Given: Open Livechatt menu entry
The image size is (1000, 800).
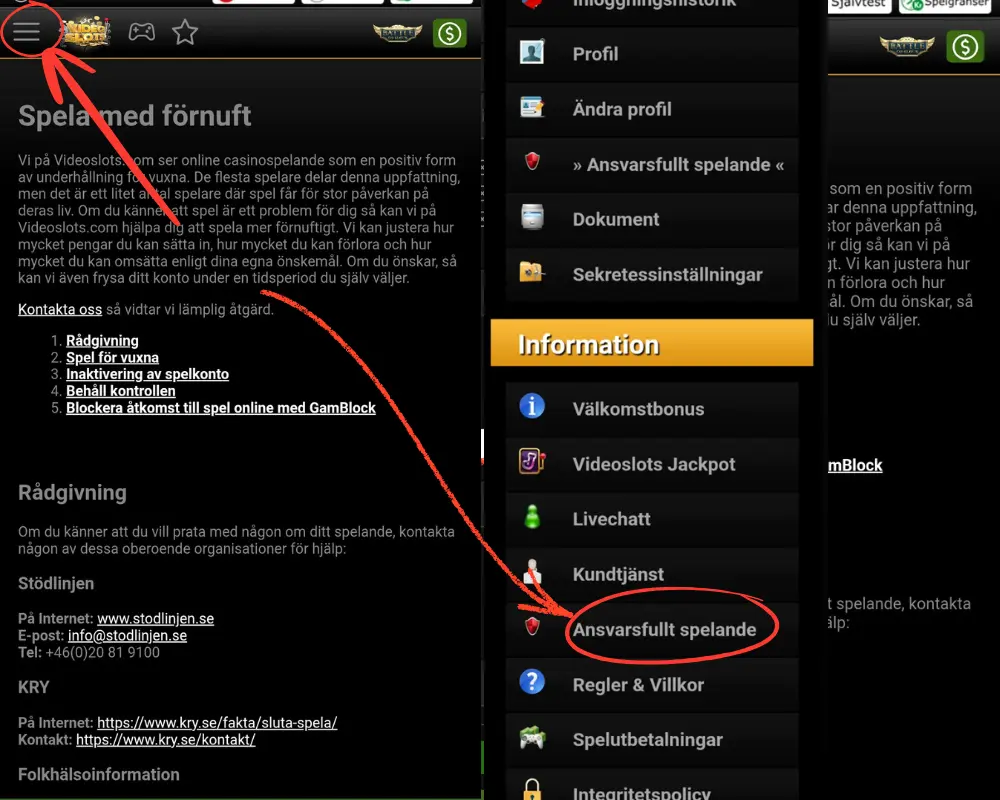Looking at the screenshot, I should pyautogui.click(x=652, y=519).
